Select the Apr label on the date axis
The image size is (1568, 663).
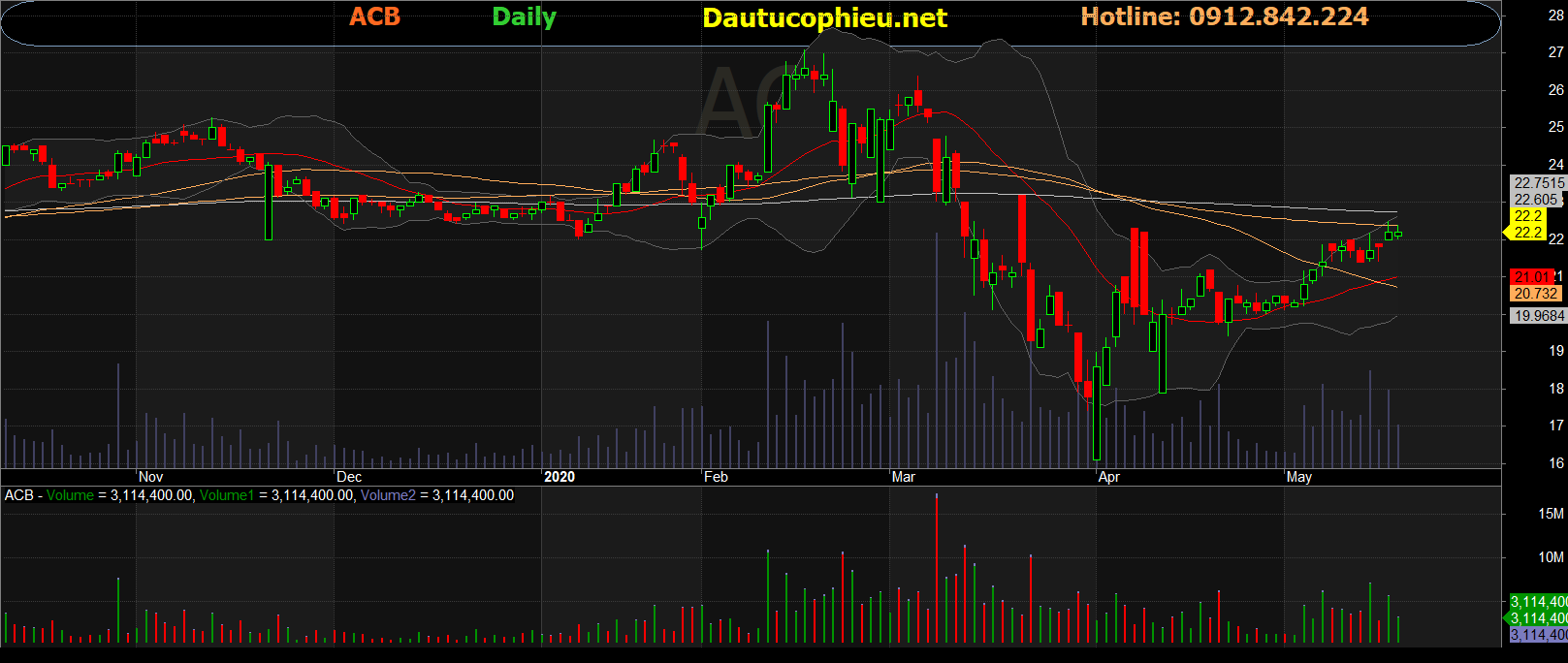[1108, 477]
